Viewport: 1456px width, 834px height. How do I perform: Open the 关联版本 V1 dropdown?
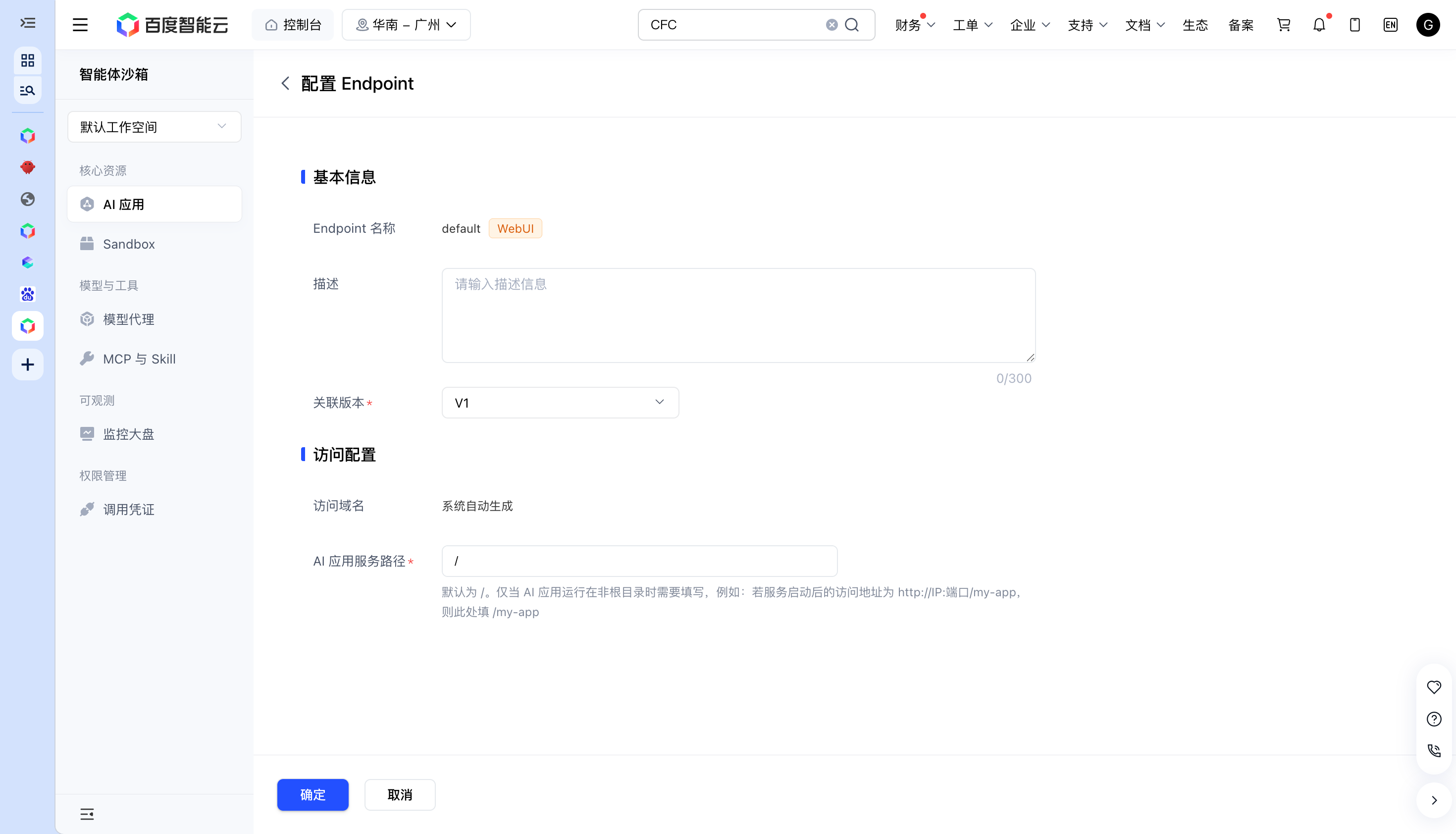(560, 403)
